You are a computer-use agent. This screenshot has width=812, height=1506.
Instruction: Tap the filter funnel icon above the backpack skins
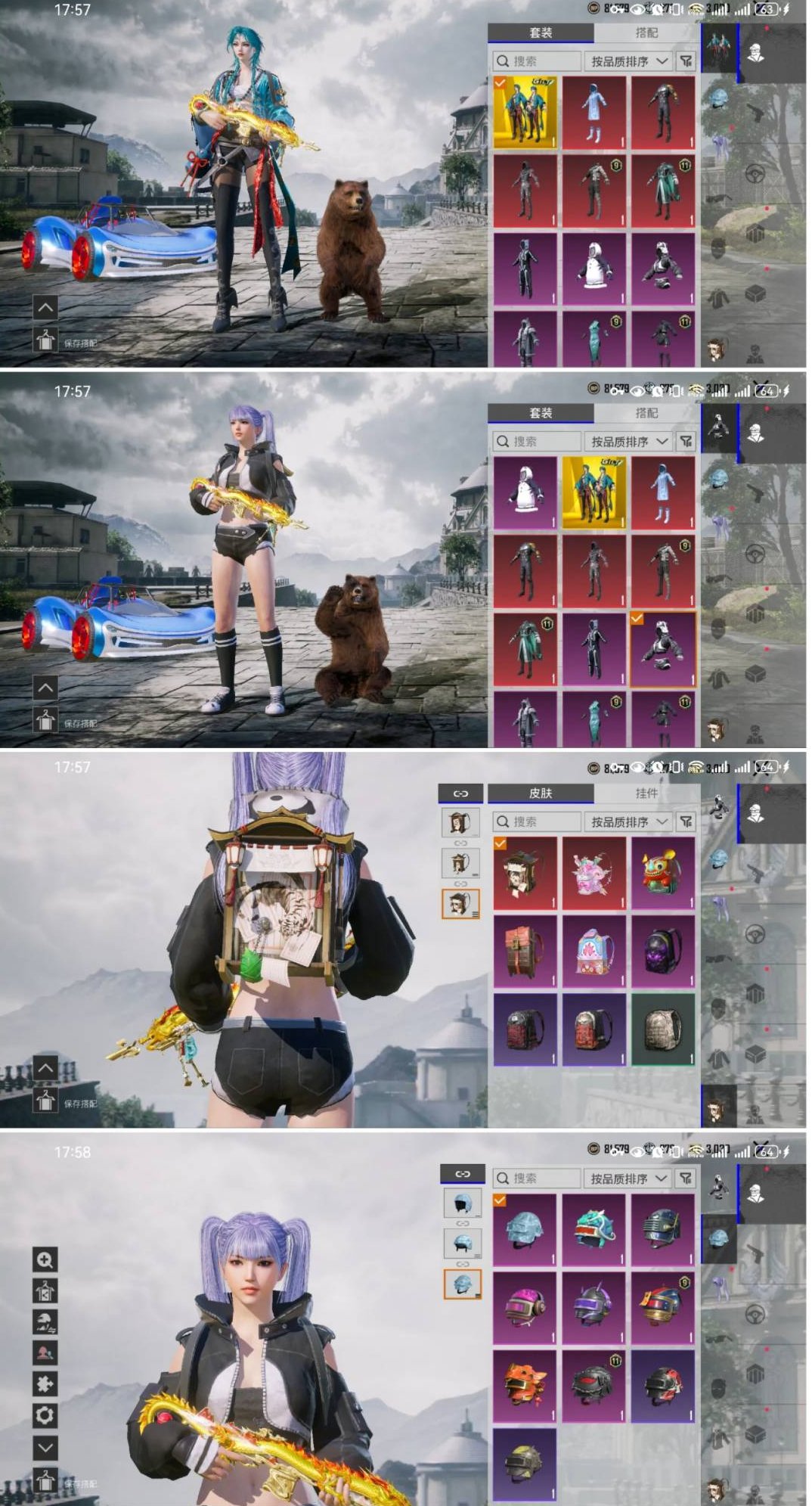click(686, 821)
